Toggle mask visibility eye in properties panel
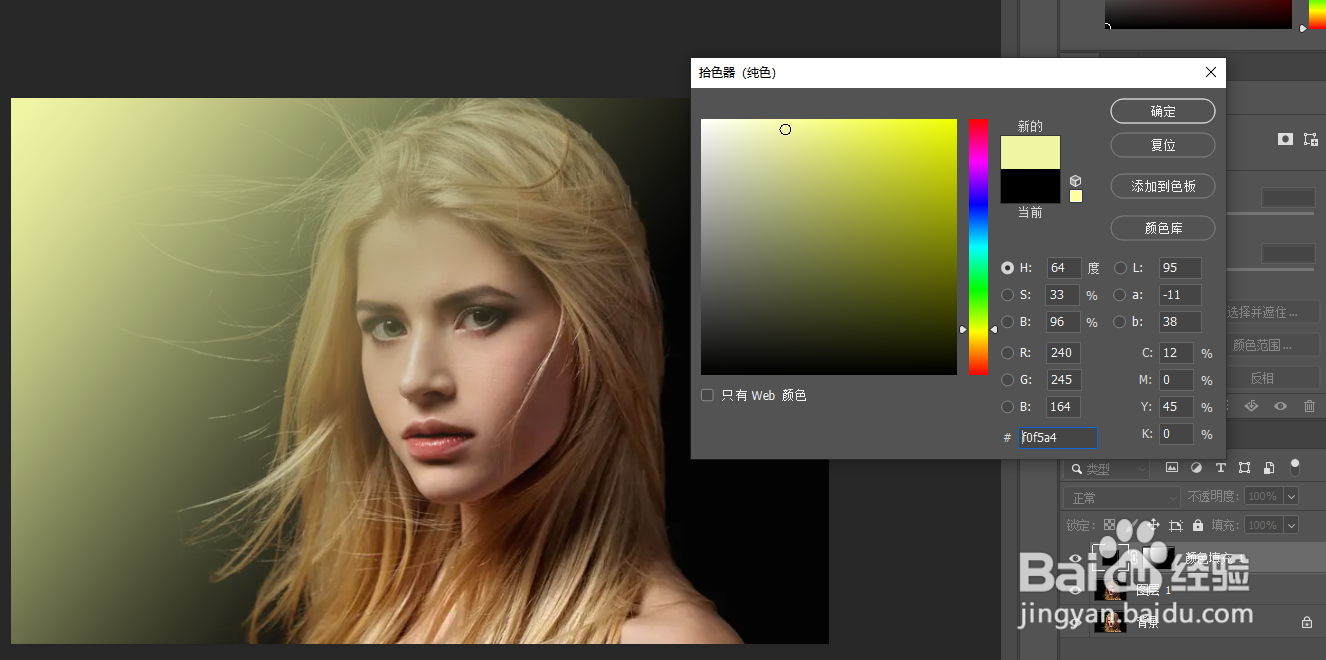 (1280, 406)
